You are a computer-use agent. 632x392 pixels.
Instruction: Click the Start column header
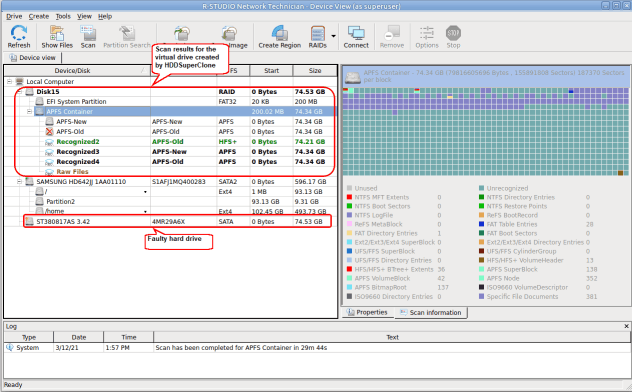pos(271,71)
